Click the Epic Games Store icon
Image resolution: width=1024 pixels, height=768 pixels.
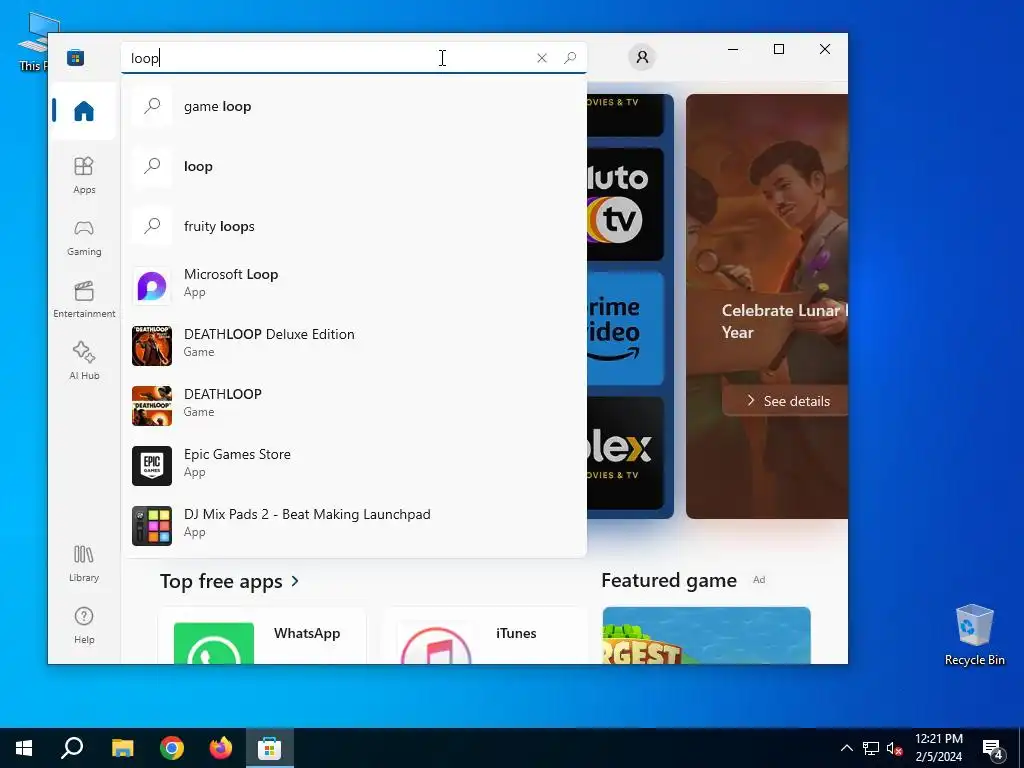[x=152, y=466]
